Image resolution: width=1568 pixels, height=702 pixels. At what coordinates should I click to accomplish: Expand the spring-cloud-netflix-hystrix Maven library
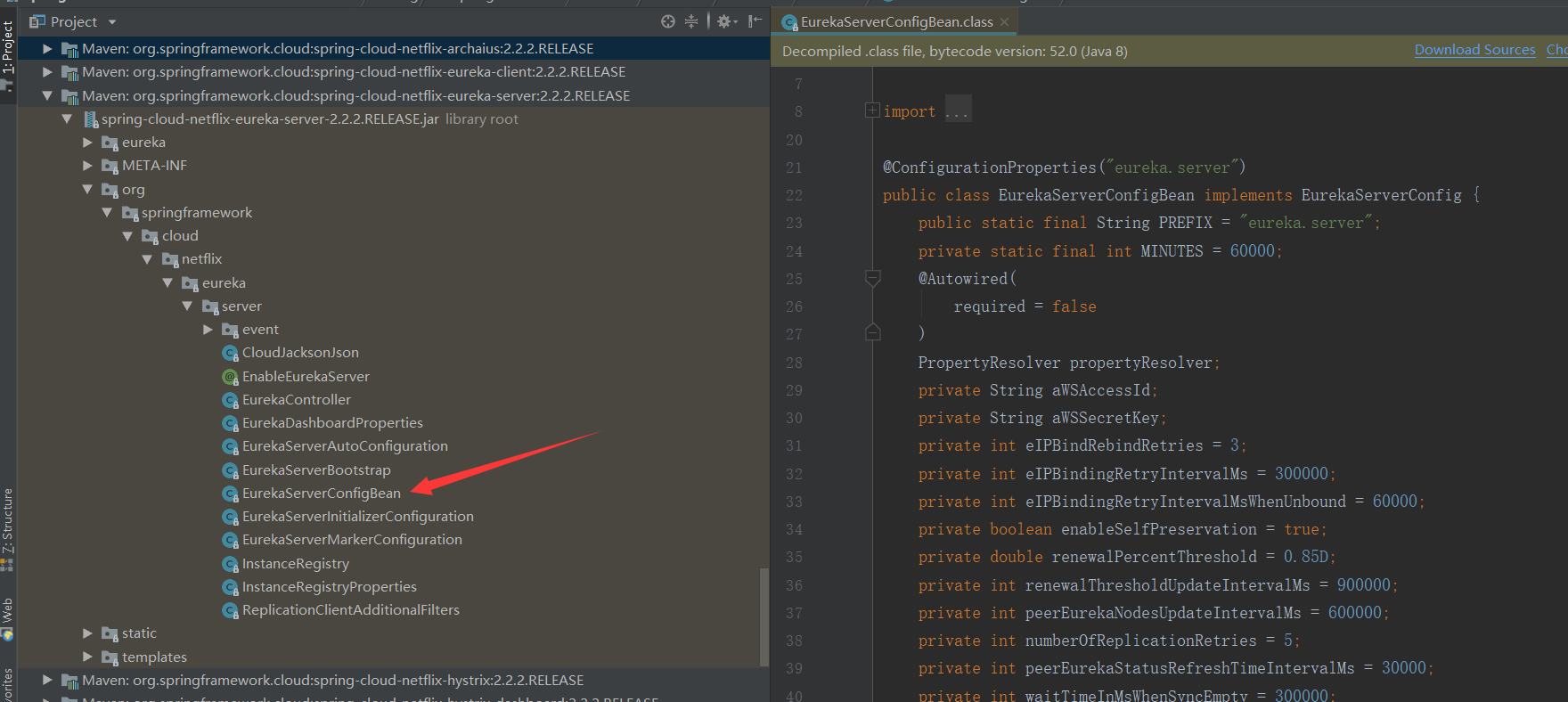coord(47,680)
